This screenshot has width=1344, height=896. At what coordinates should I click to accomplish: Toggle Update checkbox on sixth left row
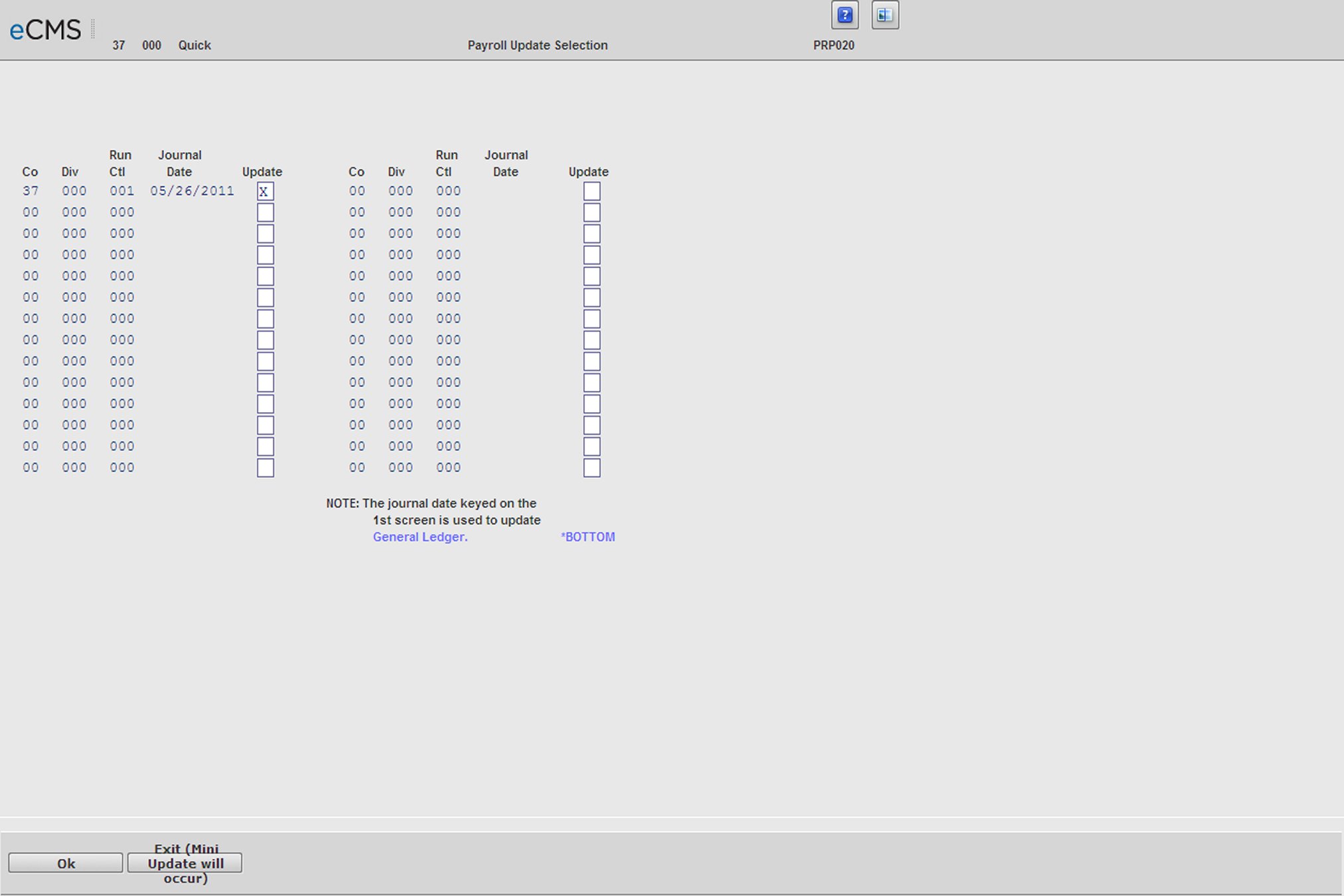click(263, 296)
